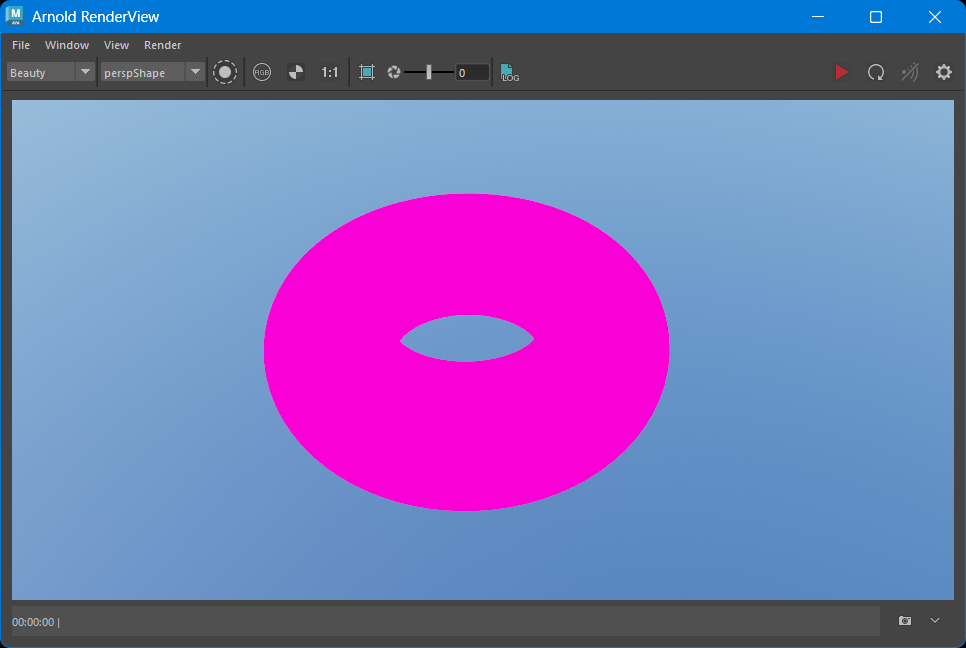The width and height of the screenshot is (966, 648).
Task: Toggle the isolate selected circle icon
Action: [225, 72]
